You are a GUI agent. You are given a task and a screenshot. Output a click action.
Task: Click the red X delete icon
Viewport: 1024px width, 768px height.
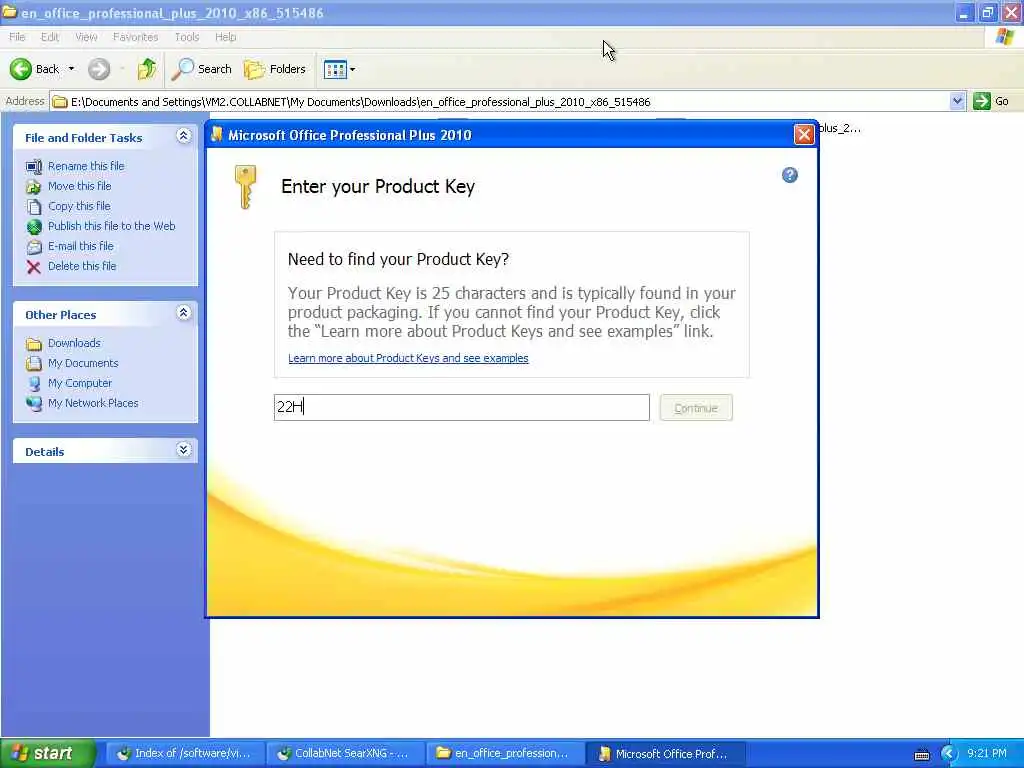coord(34,266)
